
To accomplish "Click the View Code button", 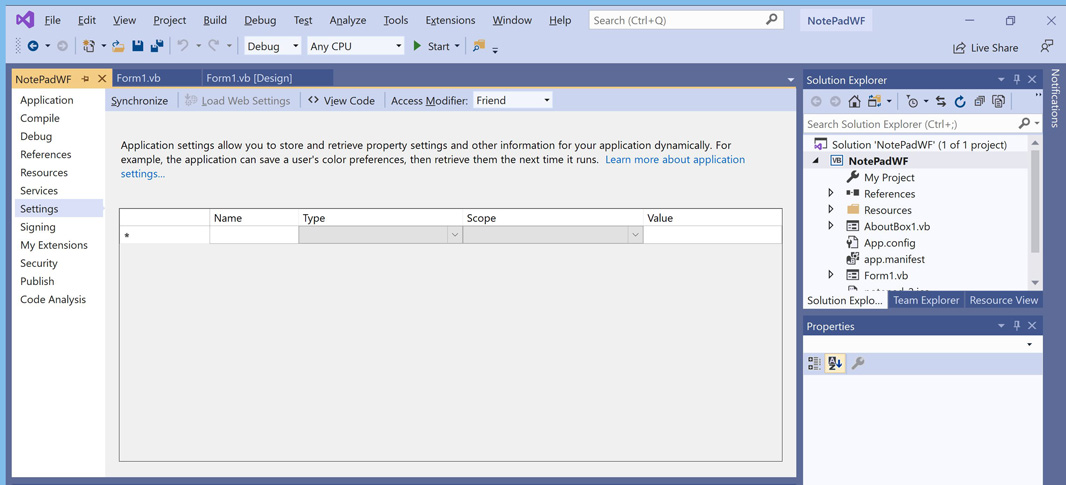I will click(x=341, y=100).
